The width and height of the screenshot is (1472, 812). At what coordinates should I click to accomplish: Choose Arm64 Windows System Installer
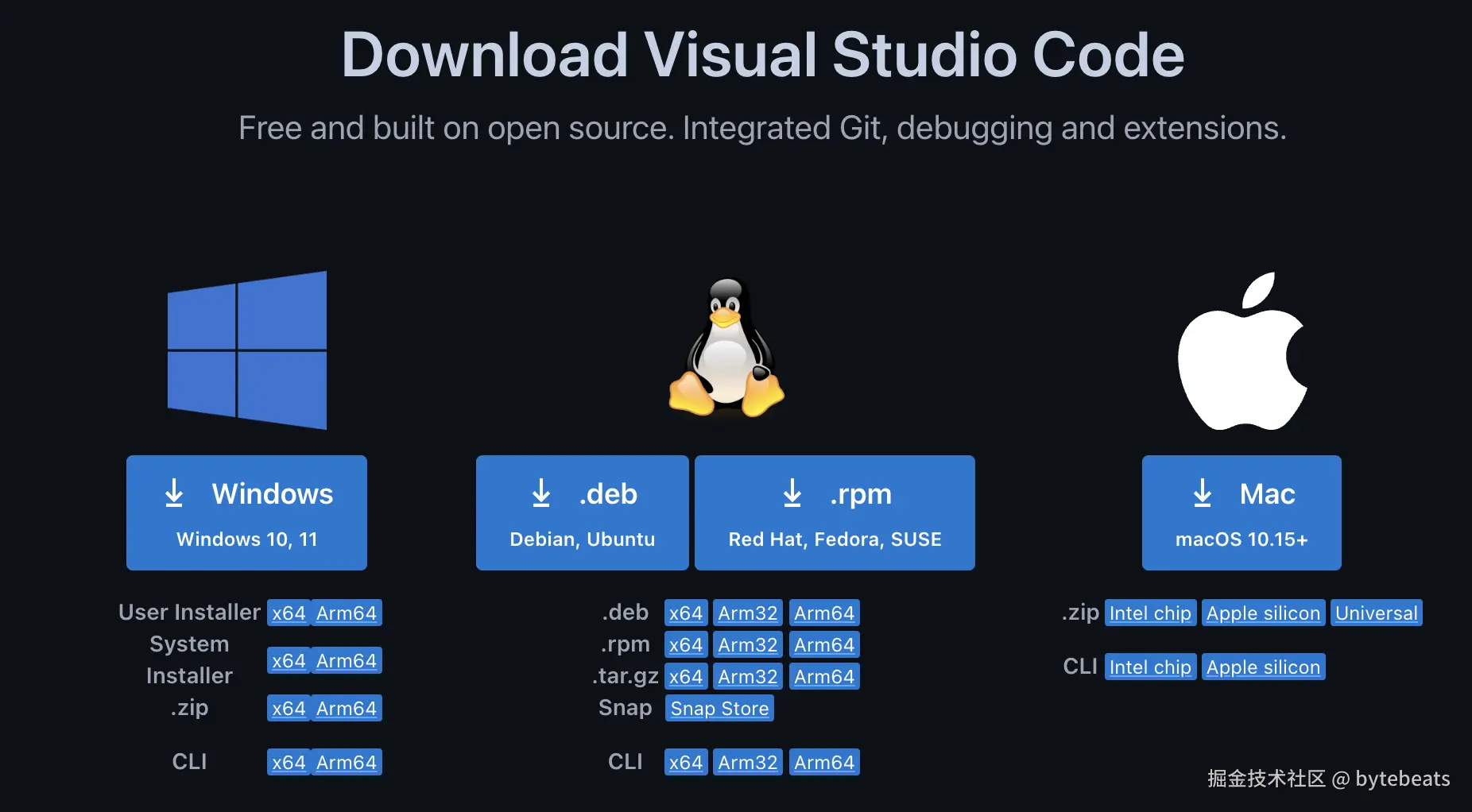[347, 661]
